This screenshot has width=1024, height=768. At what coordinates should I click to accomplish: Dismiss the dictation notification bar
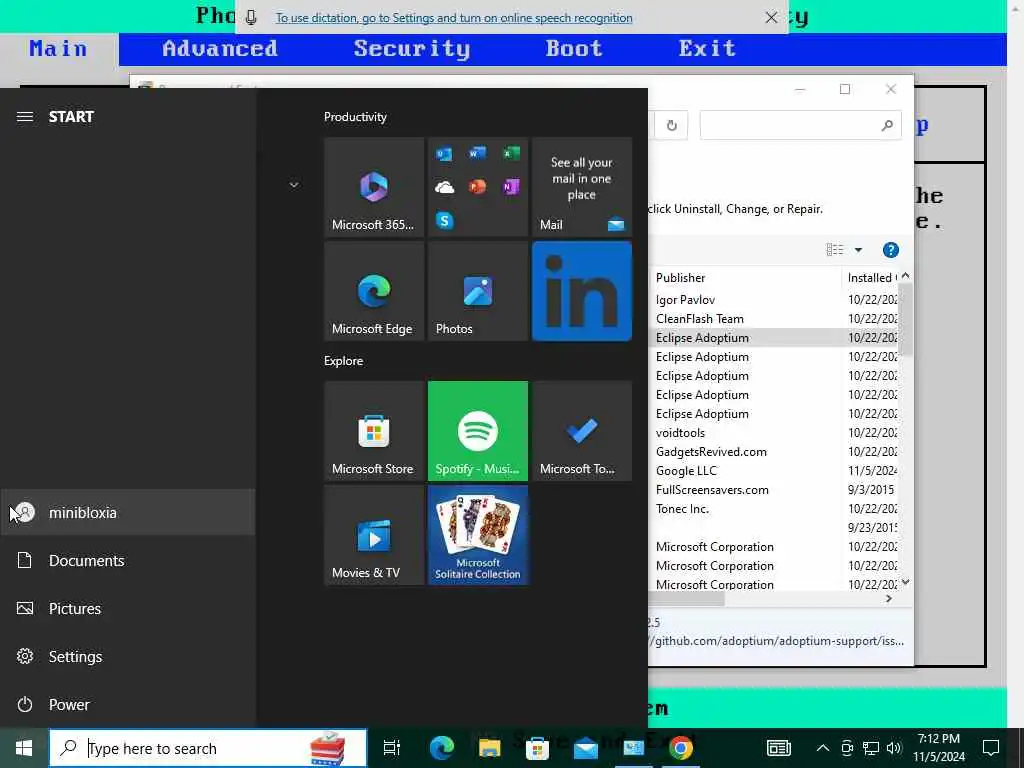(771, 18)
